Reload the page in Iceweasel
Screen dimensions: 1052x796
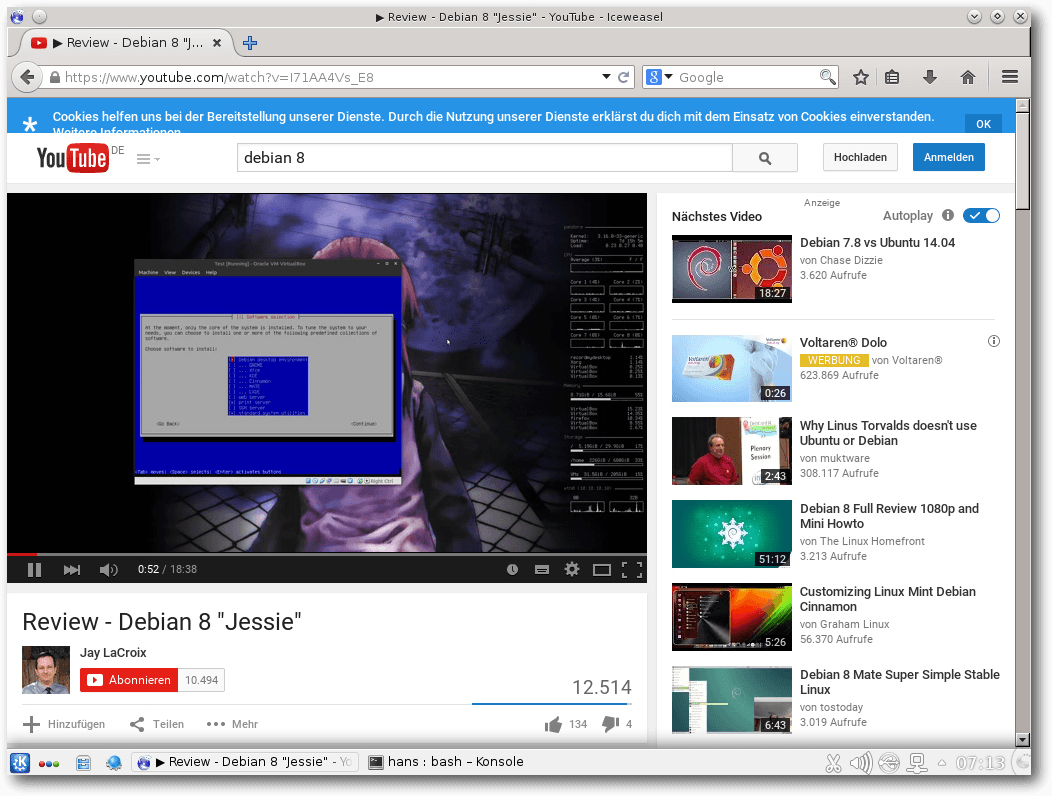point(623,77)
